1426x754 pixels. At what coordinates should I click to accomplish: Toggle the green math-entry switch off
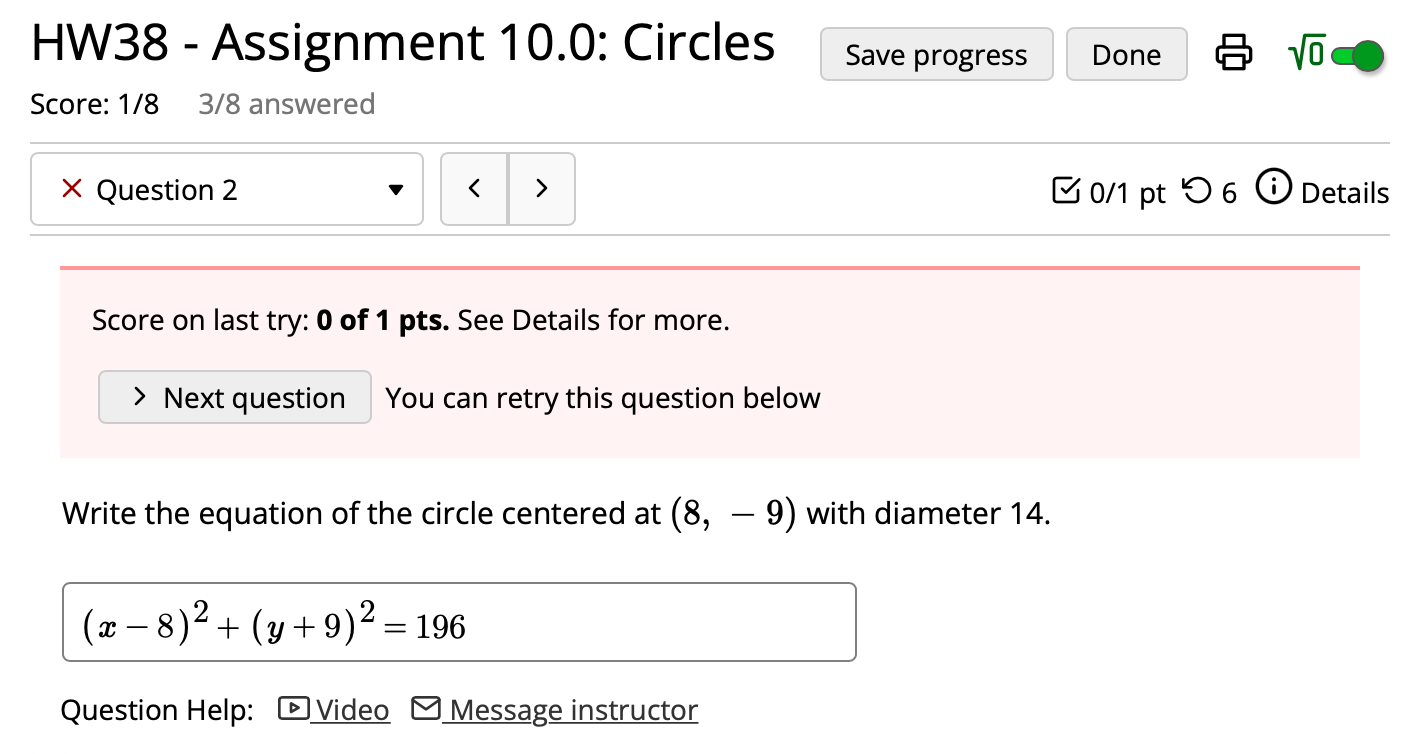tap(1359, 57)
